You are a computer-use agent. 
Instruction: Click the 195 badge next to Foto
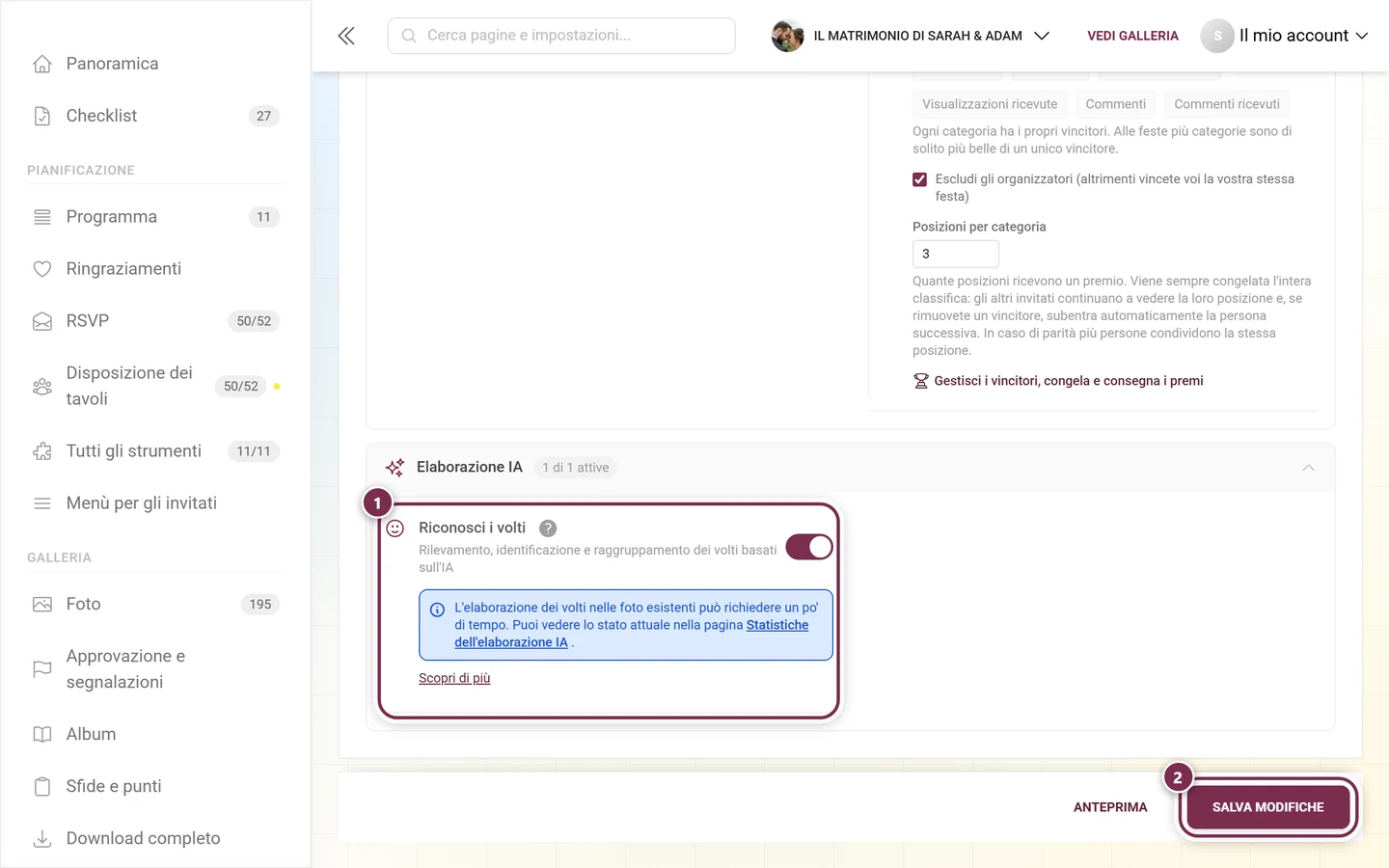point(260,605)
